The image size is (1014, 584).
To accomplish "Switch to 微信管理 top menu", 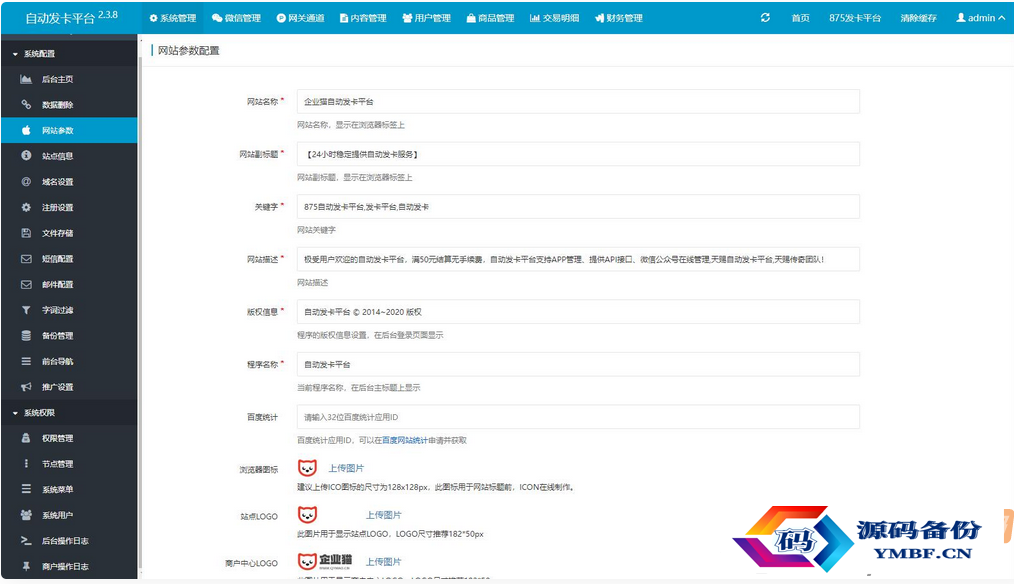I will click(x=236, y=18).
